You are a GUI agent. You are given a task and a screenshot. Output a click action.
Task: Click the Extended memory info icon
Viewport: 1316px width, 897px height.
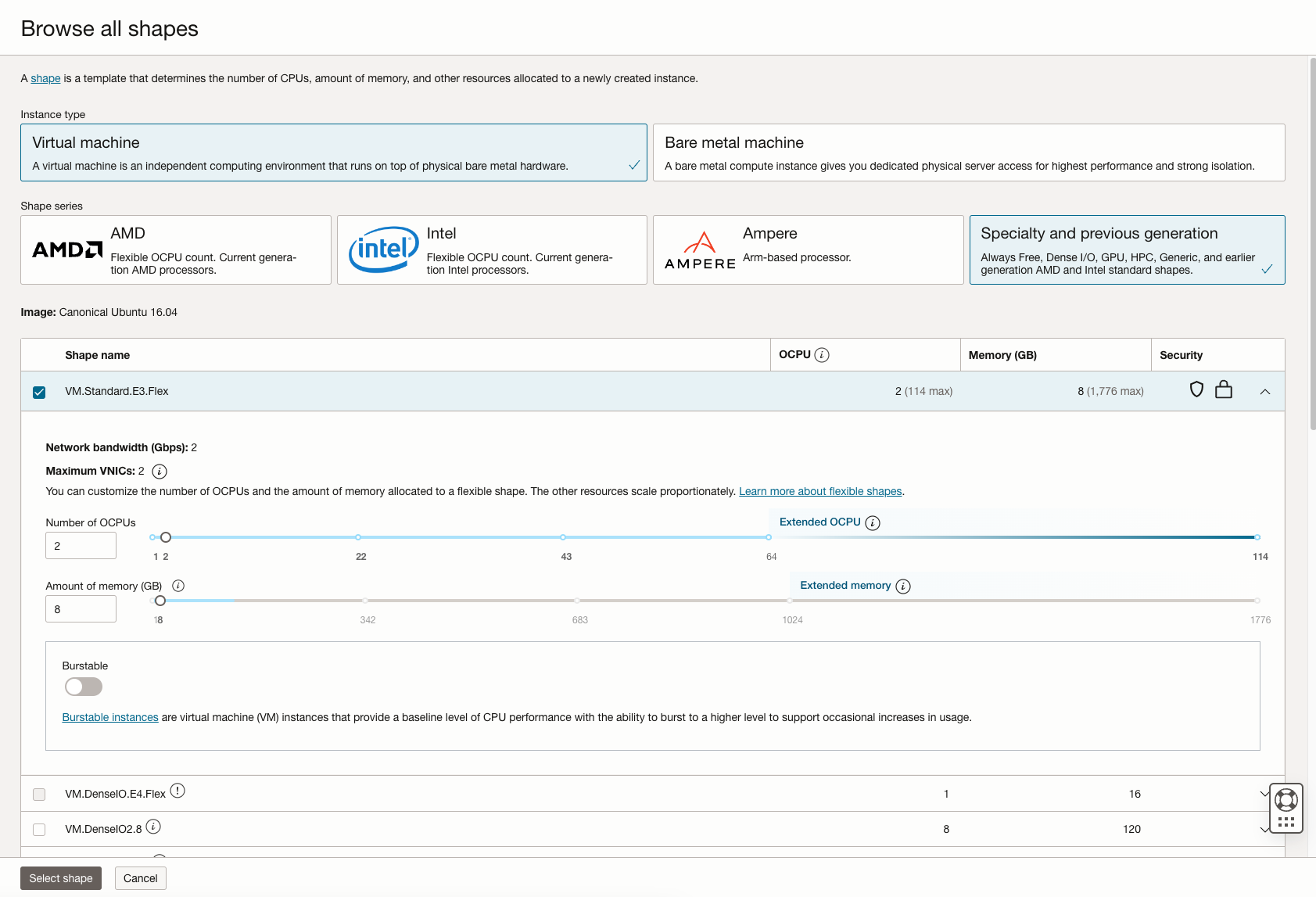903,587
